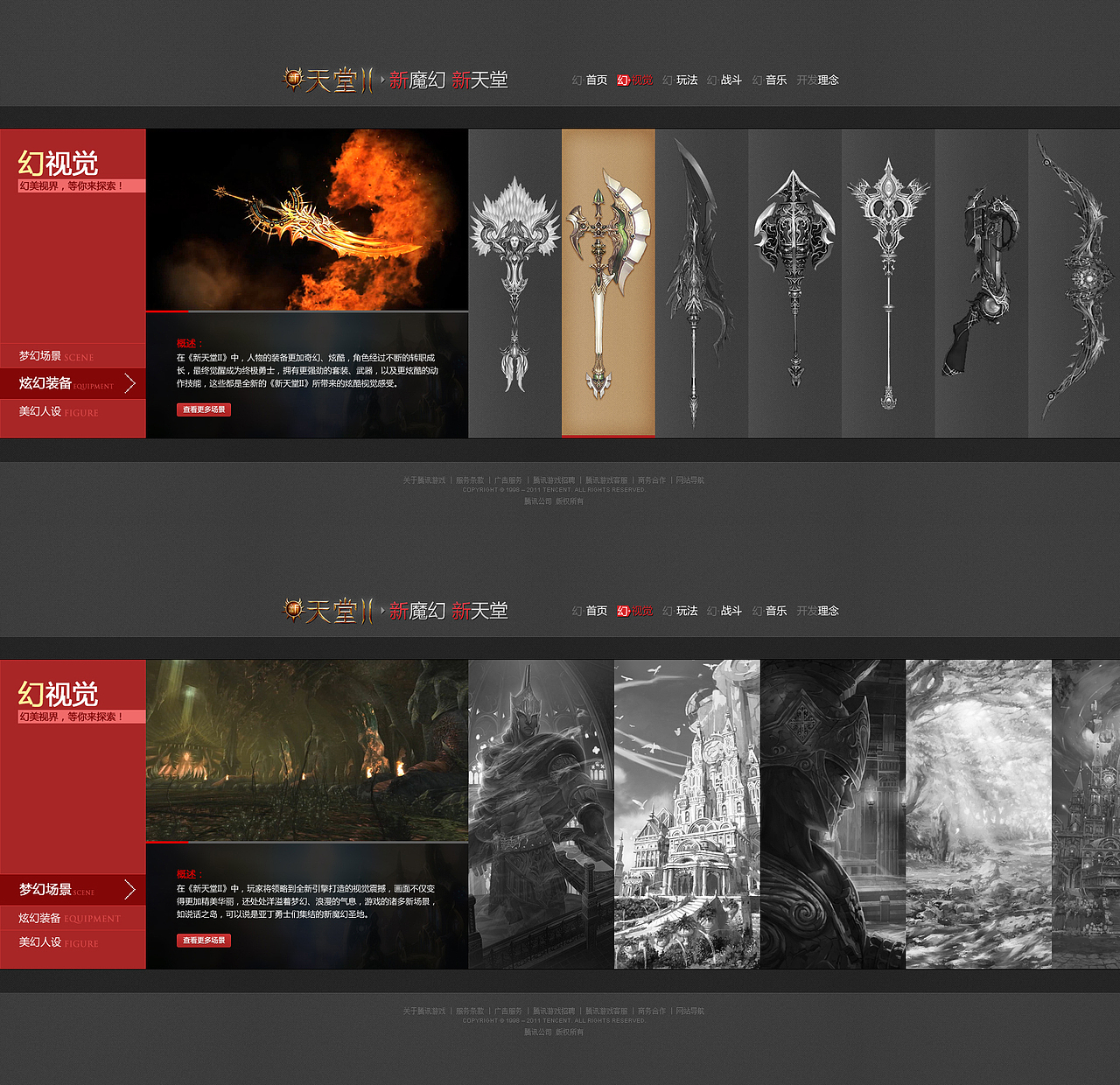
Task: Select the dark jagged halberd thumbnail
Action: tap(702, 283)
